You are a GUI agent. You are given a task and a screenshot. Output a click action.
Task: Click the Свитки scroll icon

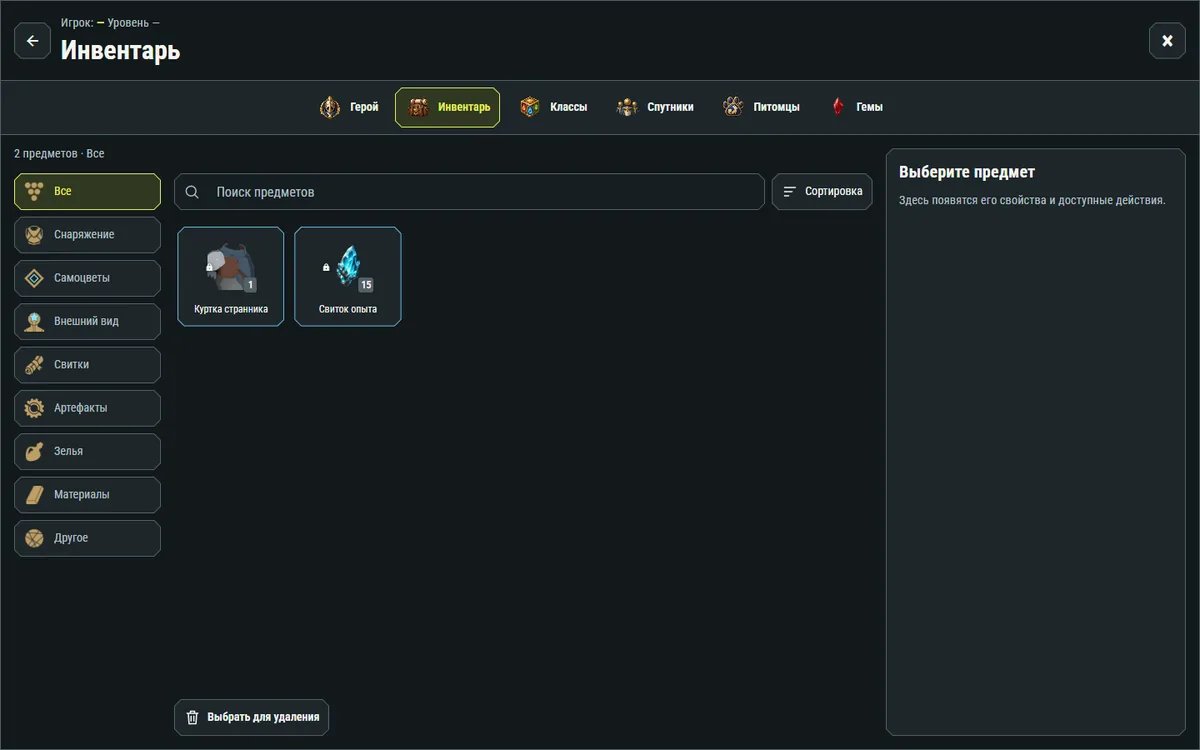(x=35, y=365)
